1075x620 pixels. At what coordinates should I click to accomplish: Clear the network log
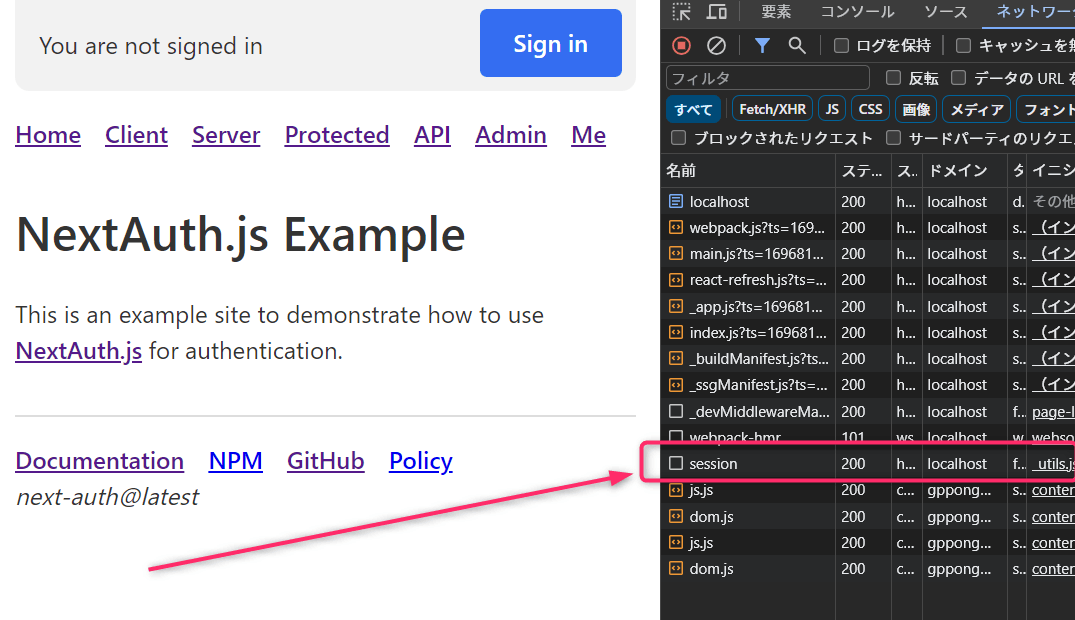[716, 45]
